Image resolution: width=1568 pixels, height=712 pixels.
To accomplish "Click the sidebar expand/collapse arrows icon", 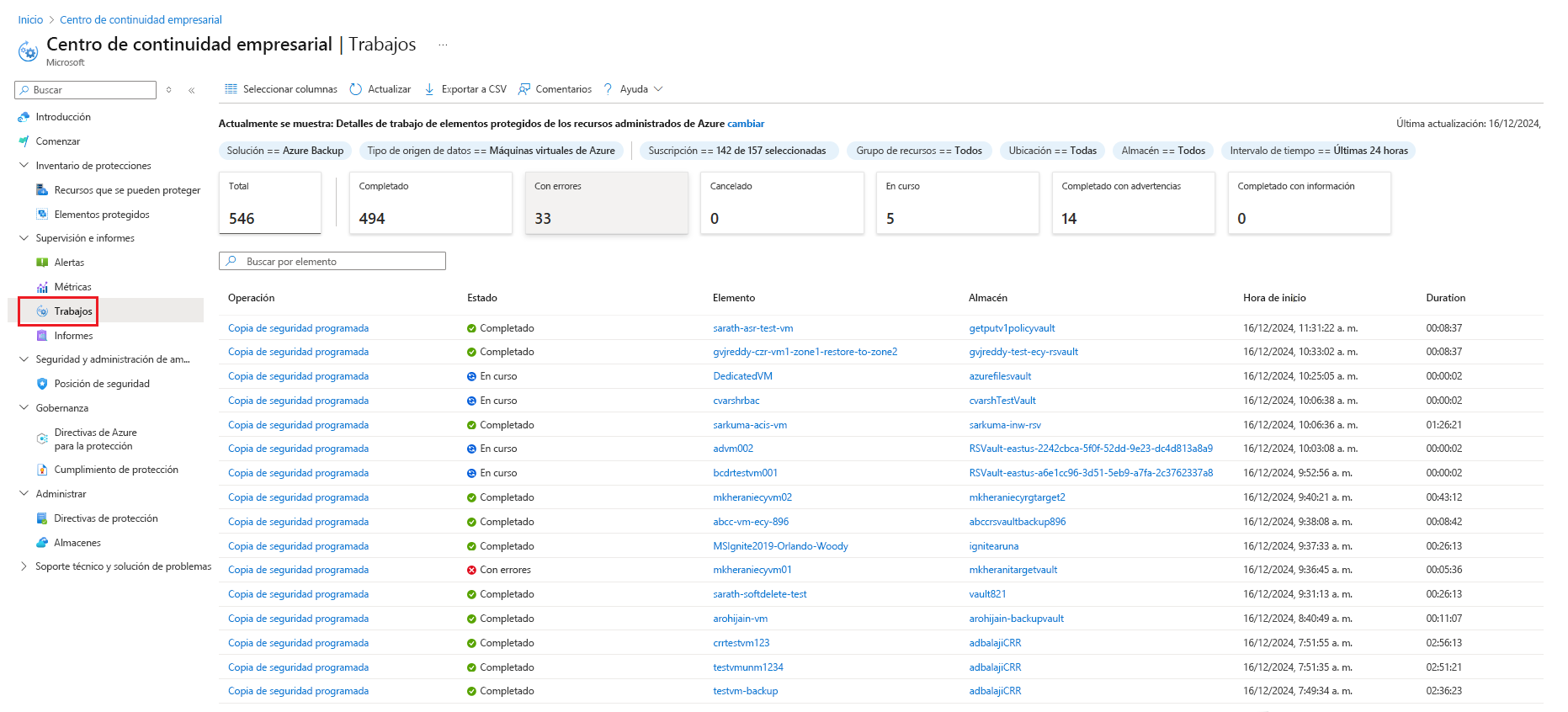I will 169,90.
